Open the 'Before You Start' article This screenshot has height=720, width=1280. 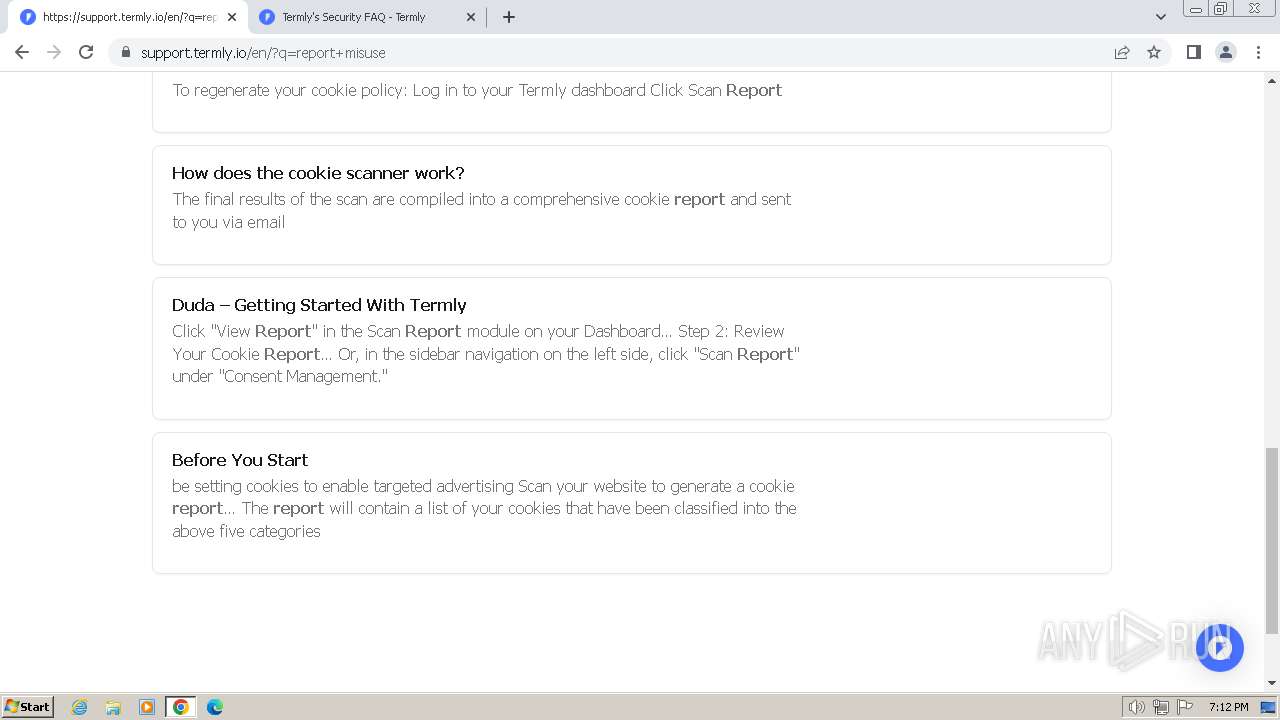(x=240, y=460)
